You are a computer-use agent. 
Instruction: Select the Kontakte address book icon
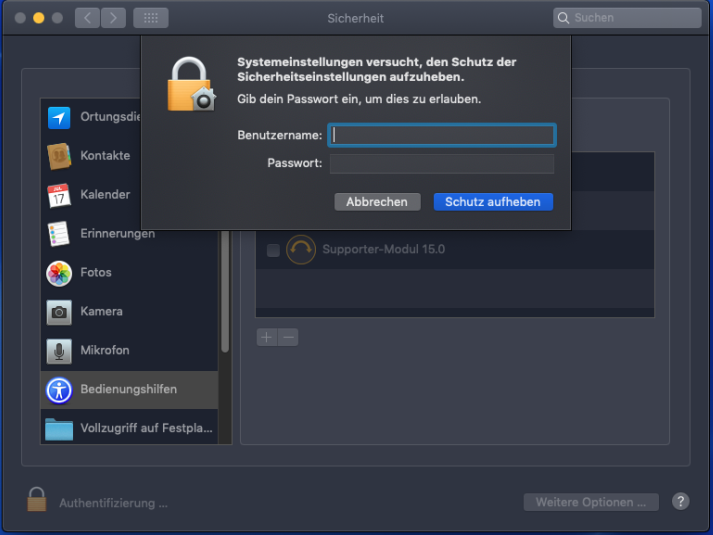pyautogui.click(x=59, y=156)
